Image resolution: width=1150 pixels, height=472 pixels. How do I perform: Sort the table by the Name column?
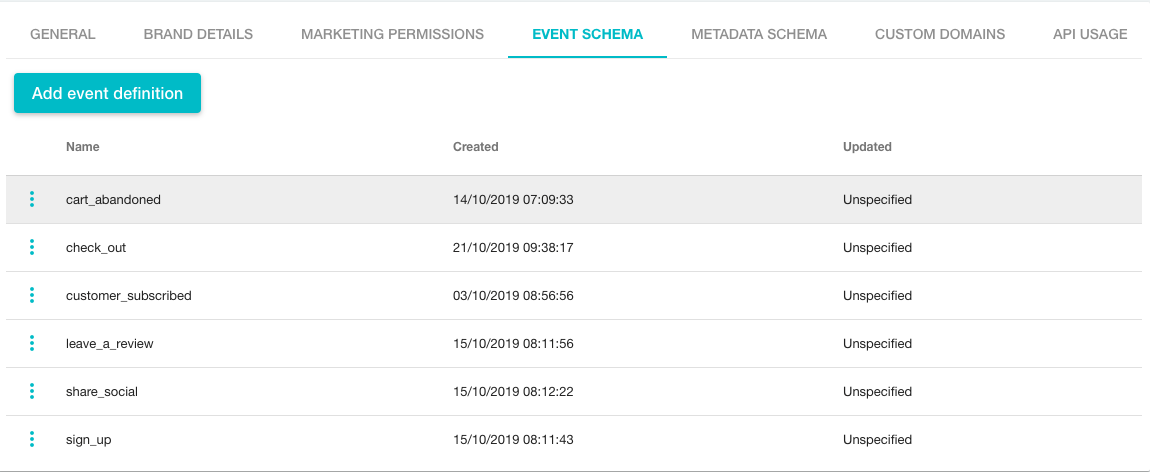(x=83, y=147)
